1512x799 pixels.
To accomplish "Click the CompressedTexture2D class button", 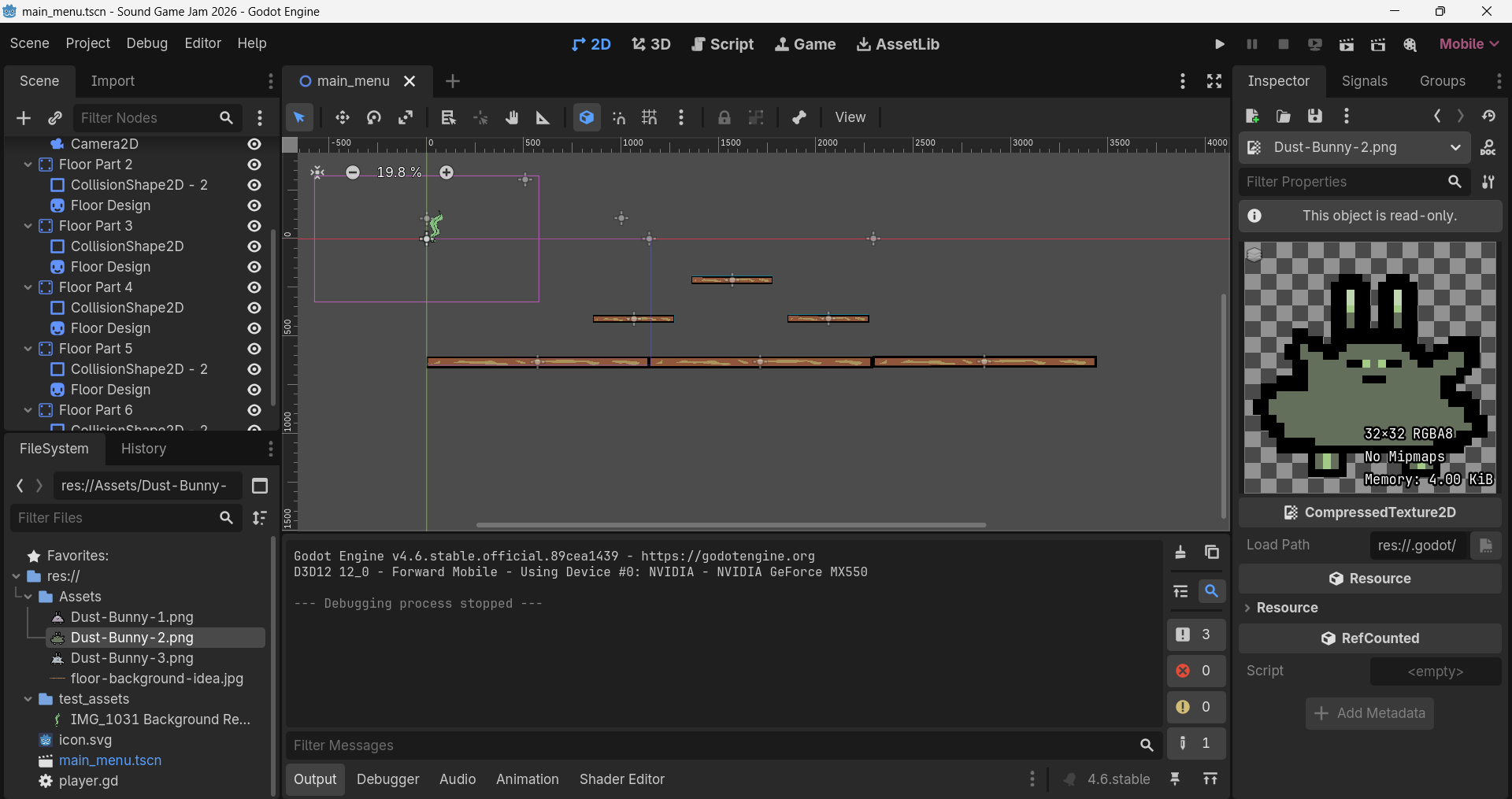I will (1370, 512).
